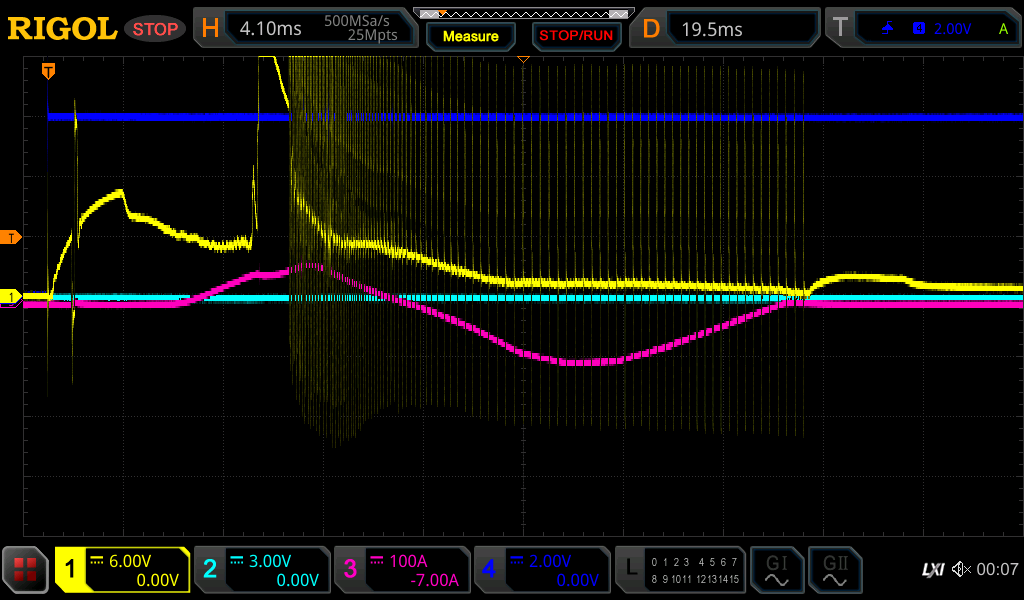Click the orange trigger position marker at top
Image resolution: width=1024 pixels, height=600 pixels.
(x=47, y=71)
